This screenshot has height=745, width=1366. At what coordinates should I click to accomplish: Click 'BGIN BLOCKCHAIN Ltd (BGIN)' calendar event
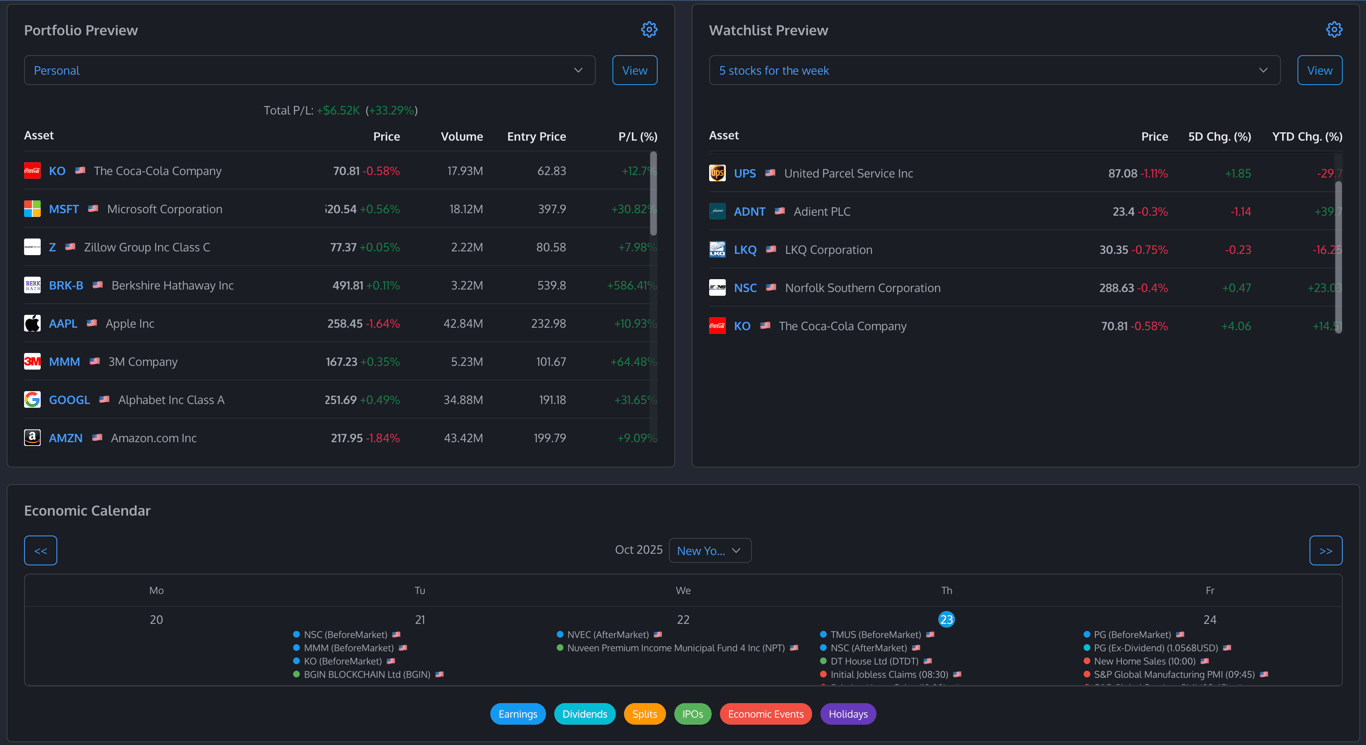[367, 674]
